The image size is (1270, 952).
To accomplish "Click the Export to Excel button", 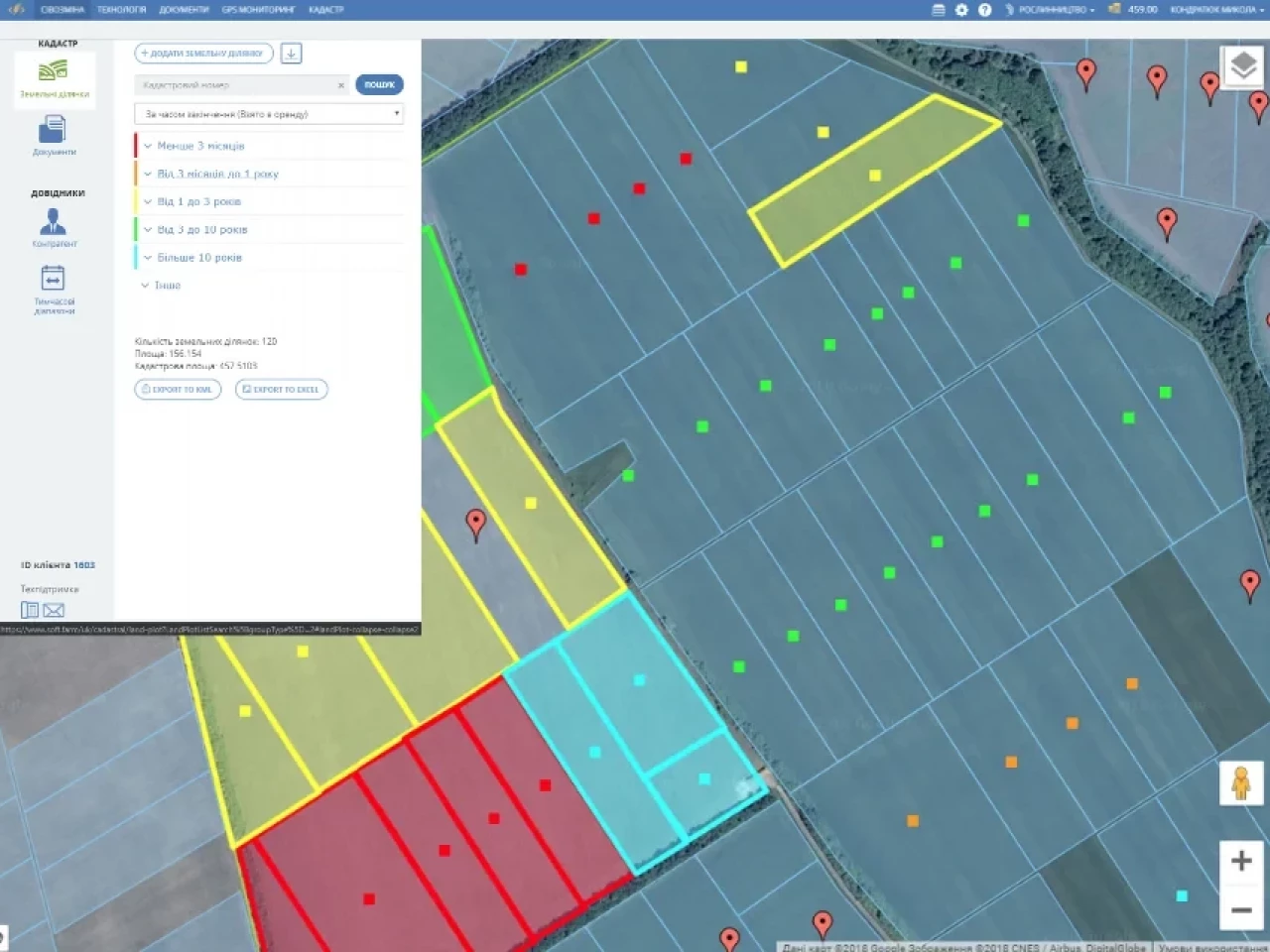I will pos(281,390).
